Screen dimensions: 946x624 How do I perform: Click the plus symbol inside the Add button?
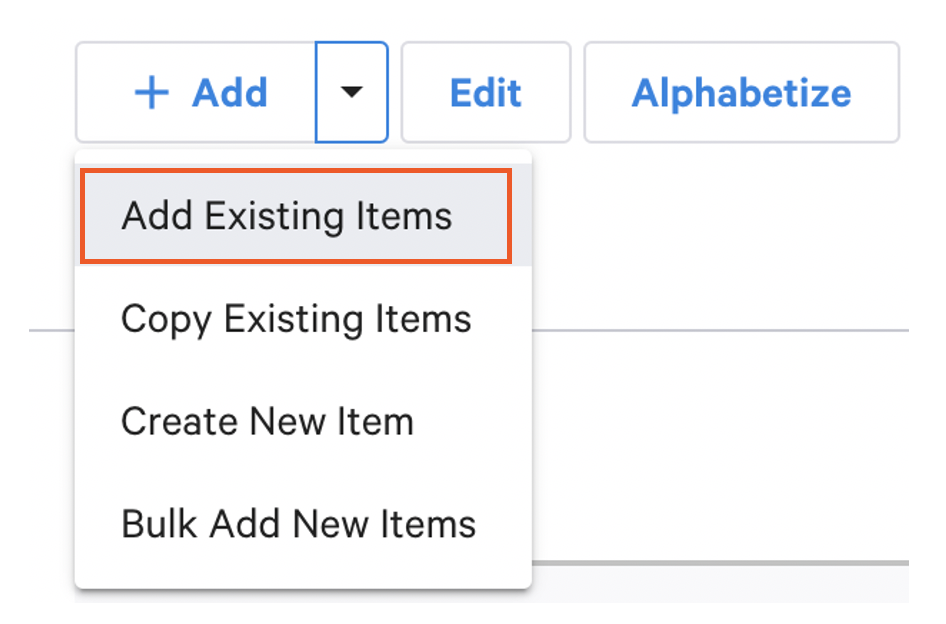(x=151, y=92)
